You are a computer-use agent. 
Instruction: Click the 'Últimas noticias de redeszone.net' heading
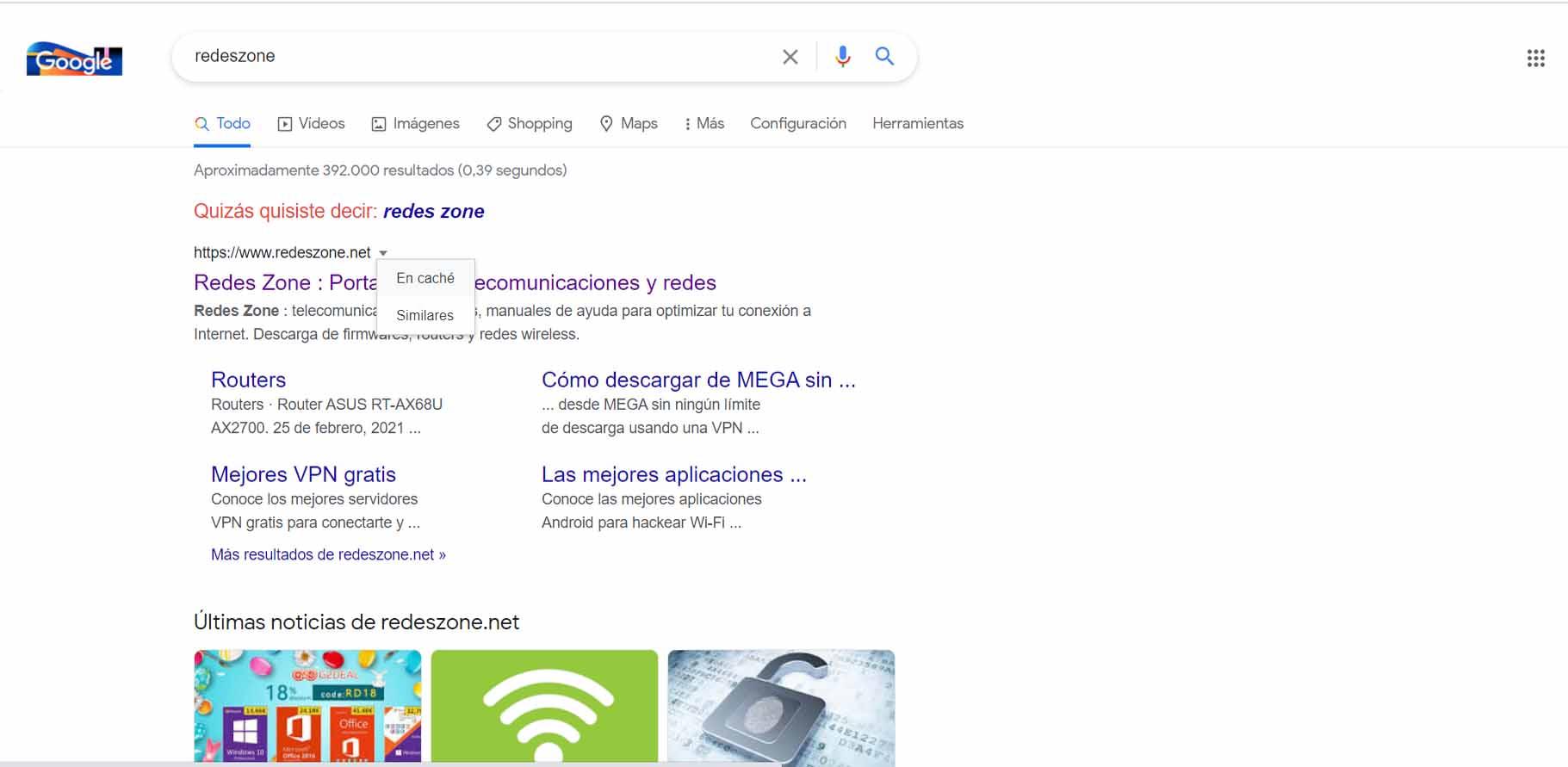coord(356,622)
